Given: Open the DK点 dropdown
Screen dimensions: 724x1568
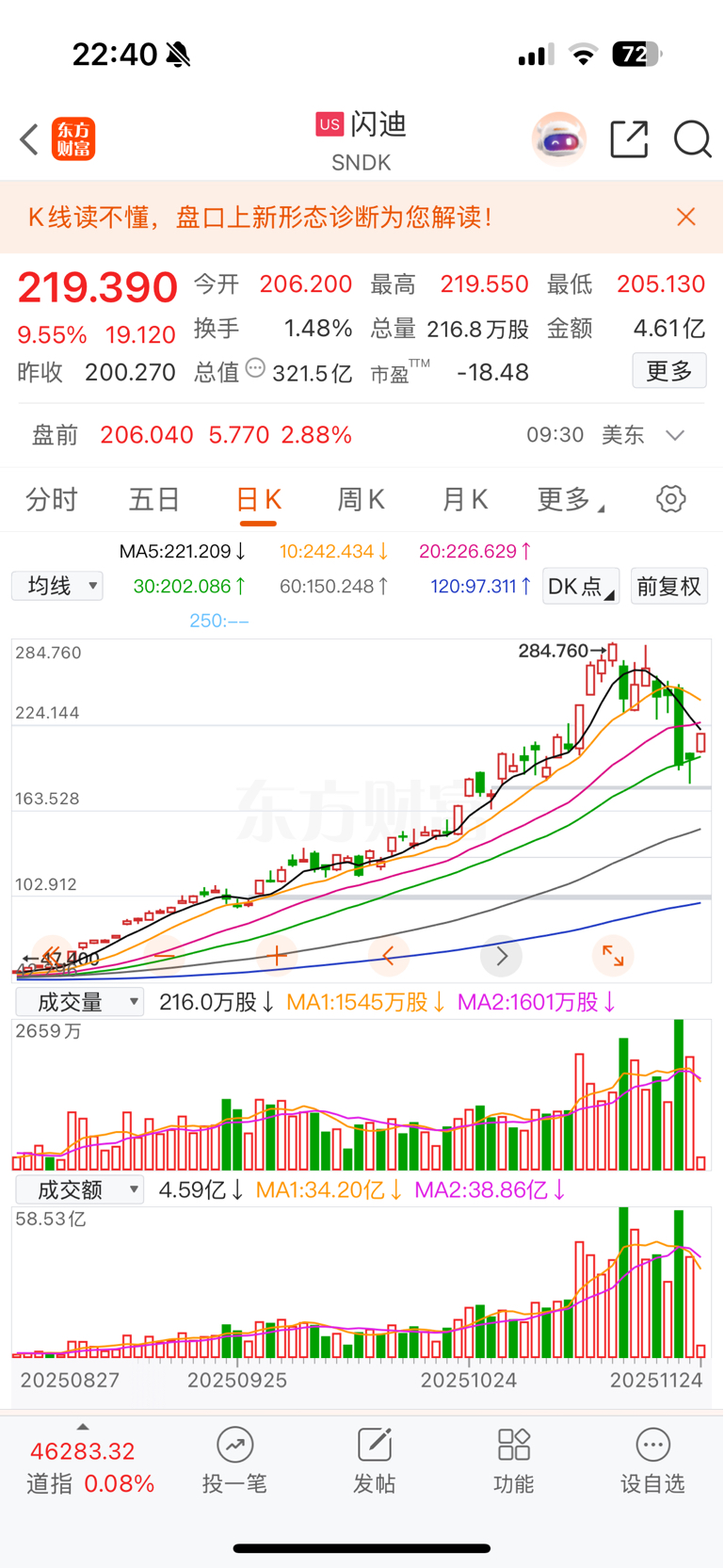Looking at the screenshot, I should [581, 586].
